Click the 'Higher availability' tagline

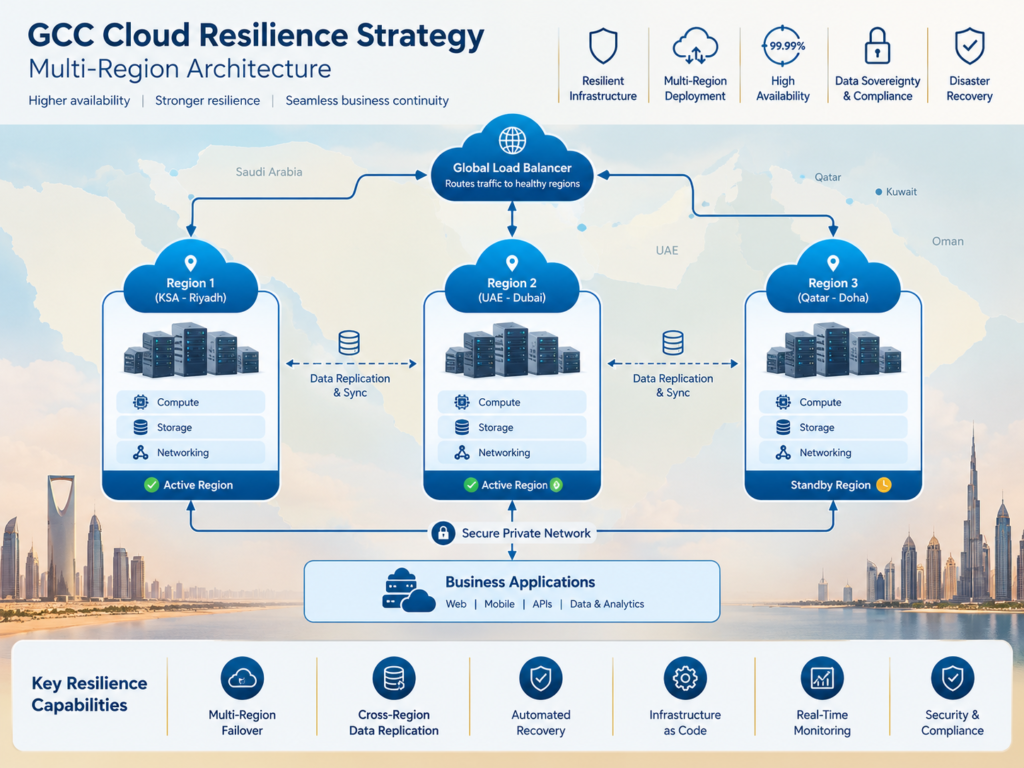coord(79,101)
